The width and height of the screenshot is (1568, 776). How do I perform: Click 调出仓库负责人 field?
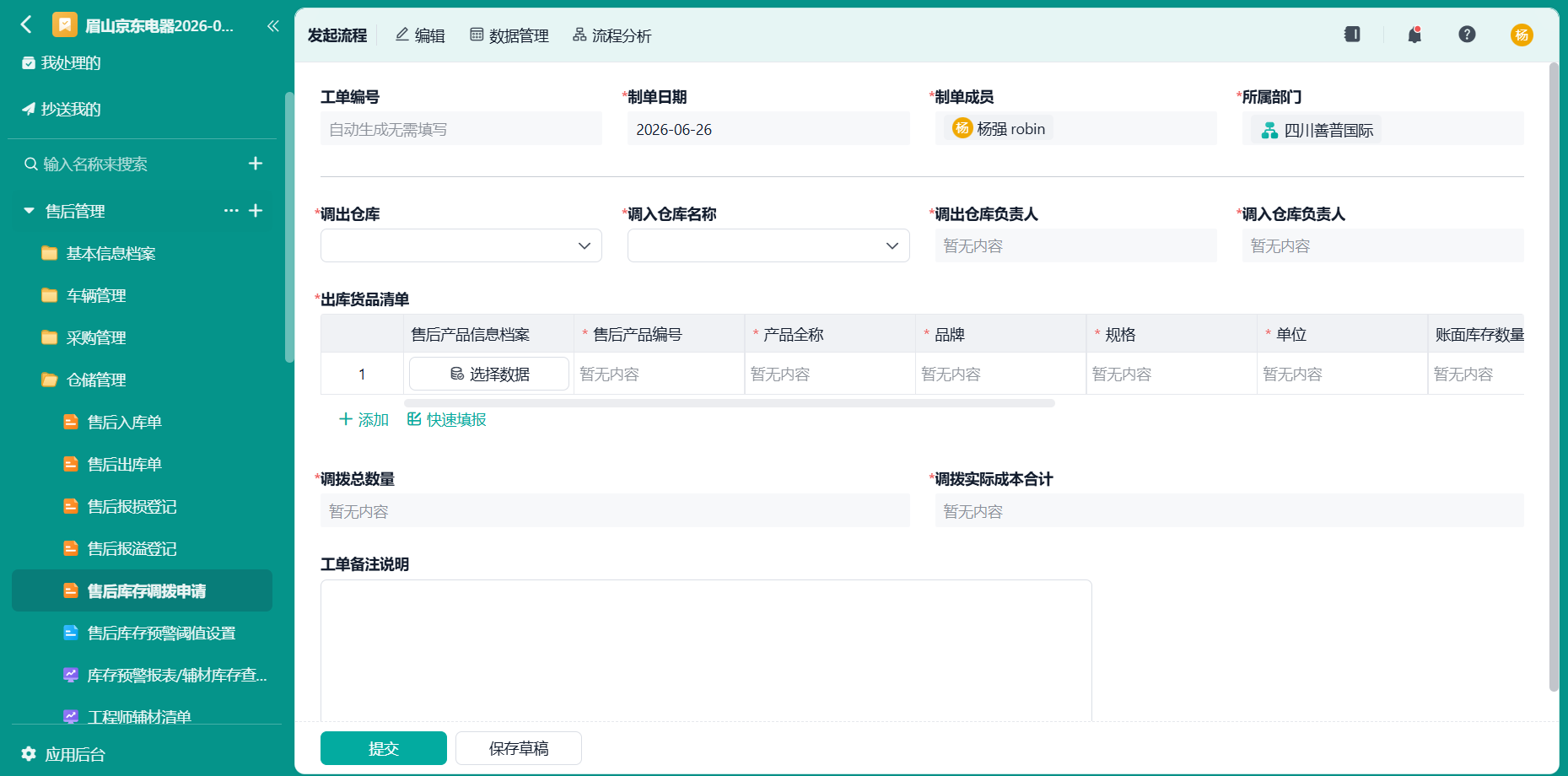[1075, 245]
